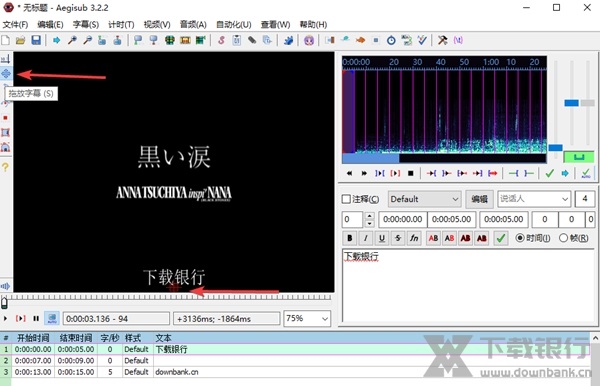
Task: Open subtitles with the folder icon
Action: pos(20,40)
